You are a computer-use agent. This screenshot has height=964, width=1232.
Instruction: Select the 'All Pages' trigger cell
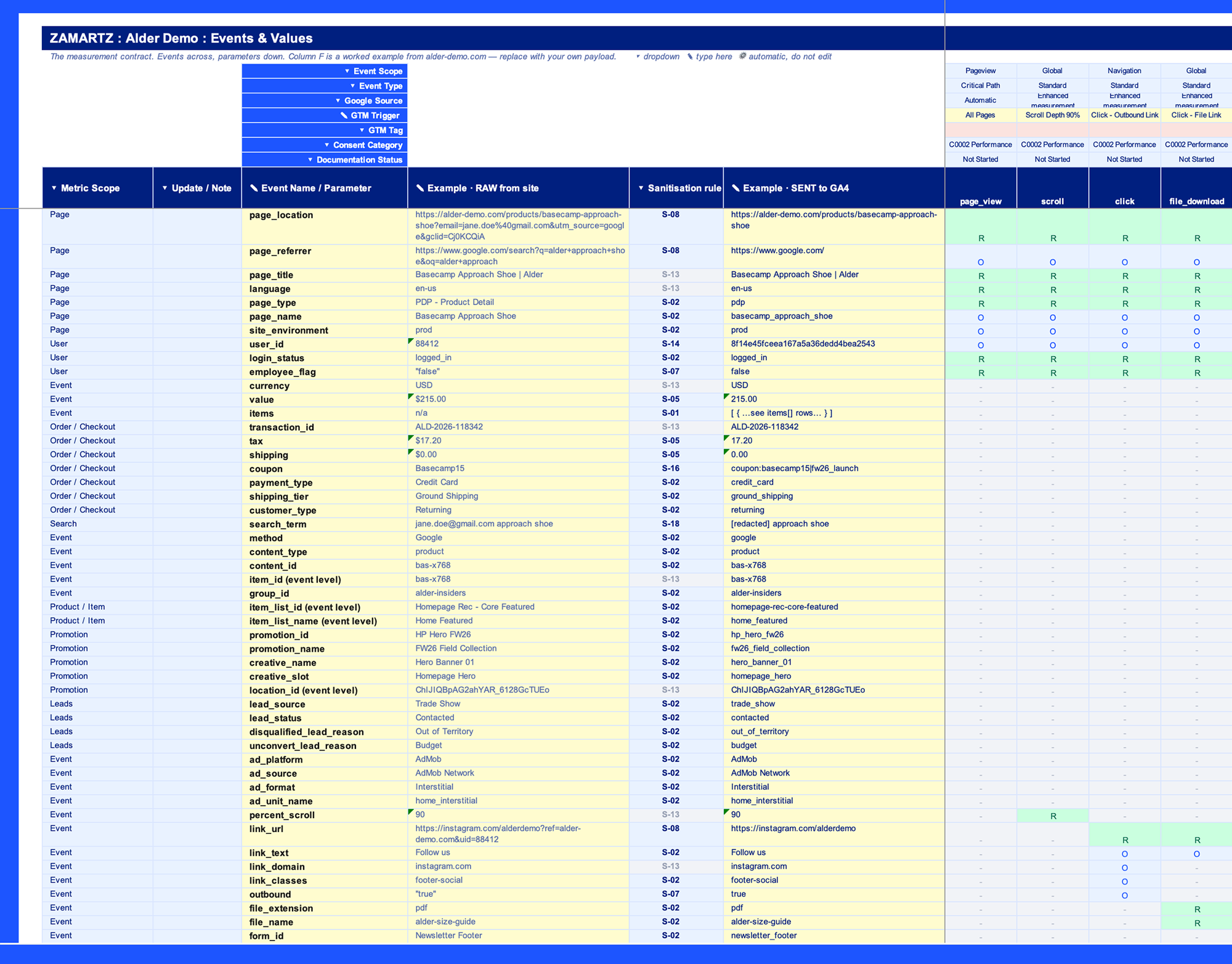point(981,115)
